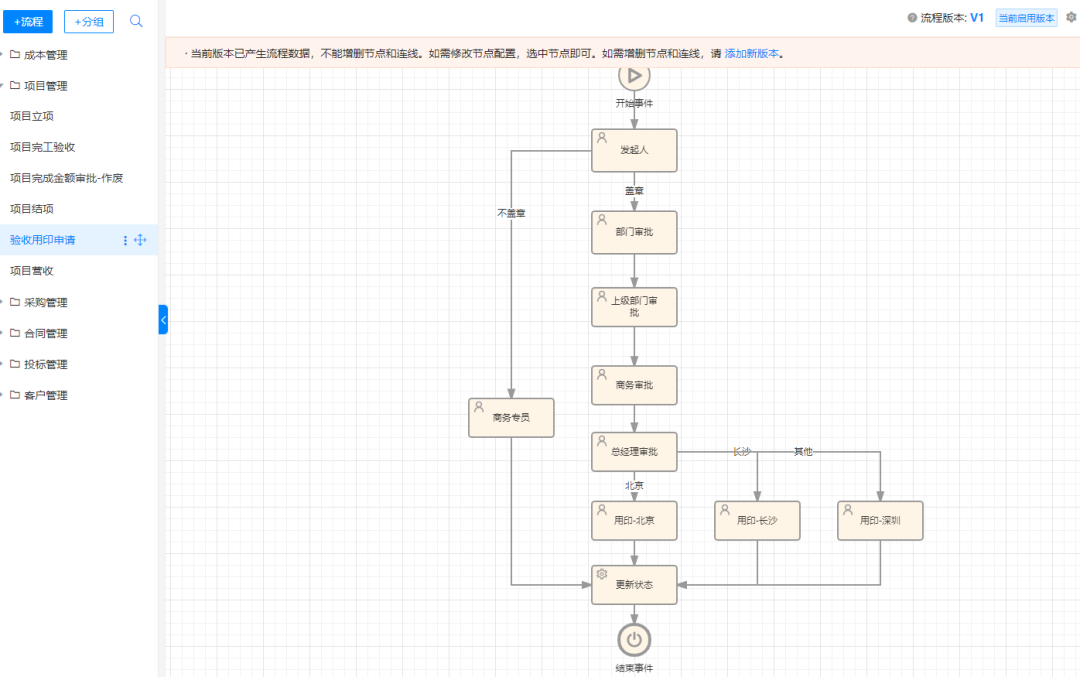Click the user icon on 上级部门审批 node
The height and width of the screenshot is (677, 1080).
[x=602, y=296]
